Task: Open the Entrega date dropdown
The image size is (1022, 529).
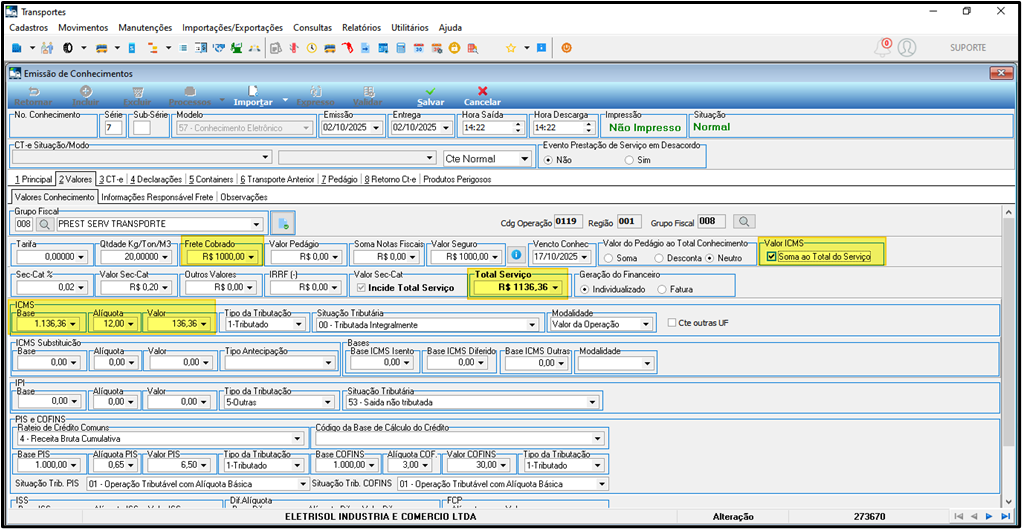Action: point(445,128)
